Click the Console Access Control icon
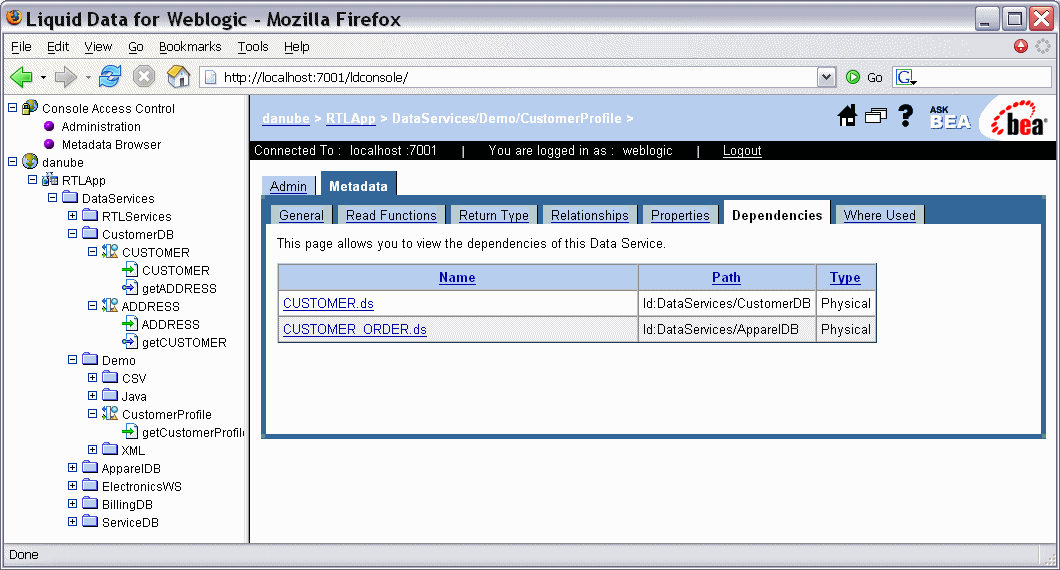The width and height of the screenshot is (1060, 570). [x=30, y=108]
